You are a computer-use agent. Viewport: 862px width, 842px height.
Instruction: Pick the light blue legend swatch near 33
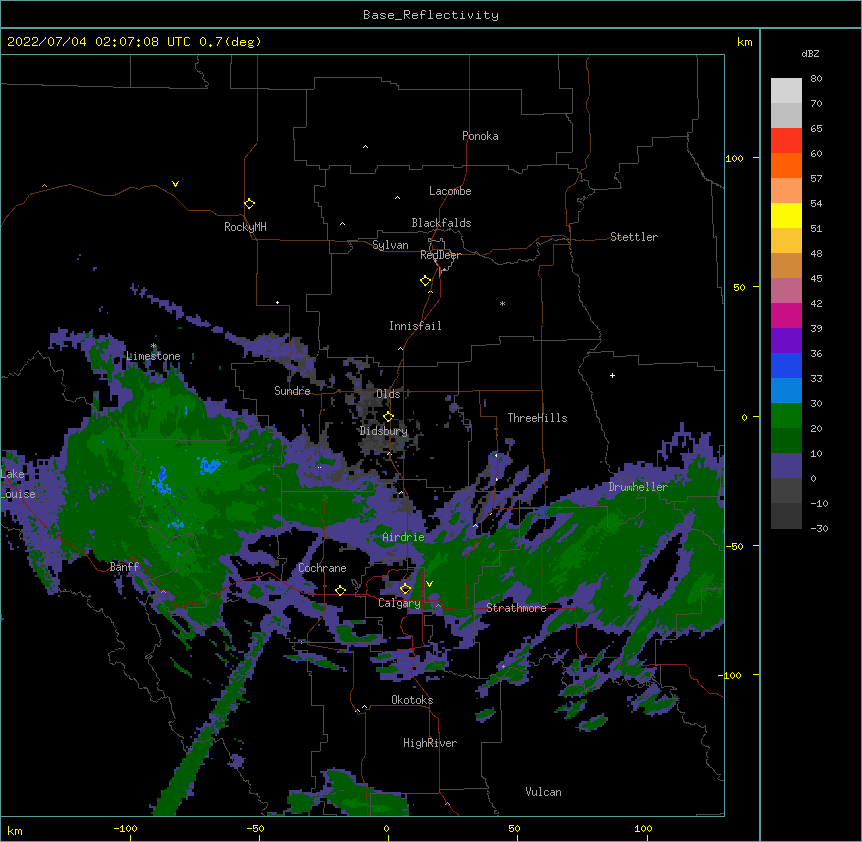[x=786, y=390]
